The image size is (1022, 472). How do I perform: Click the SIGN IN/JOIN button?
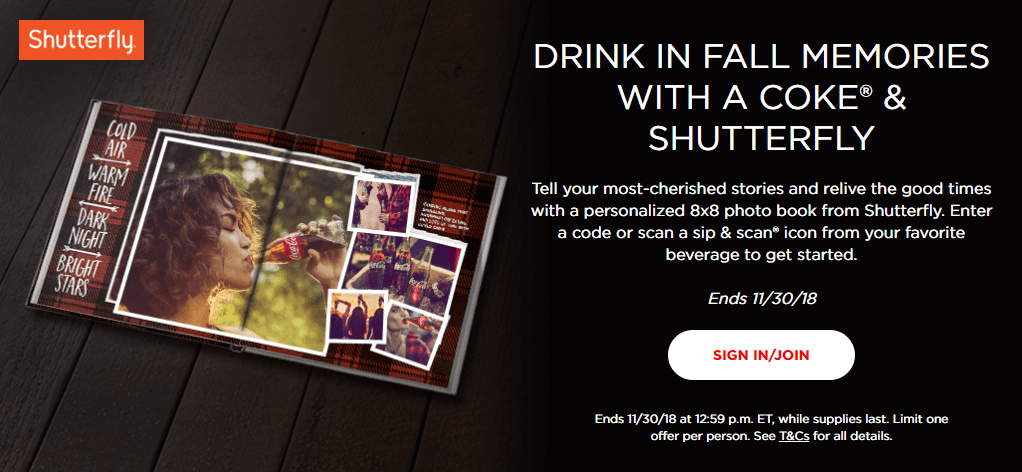click(x=761, y=355)
